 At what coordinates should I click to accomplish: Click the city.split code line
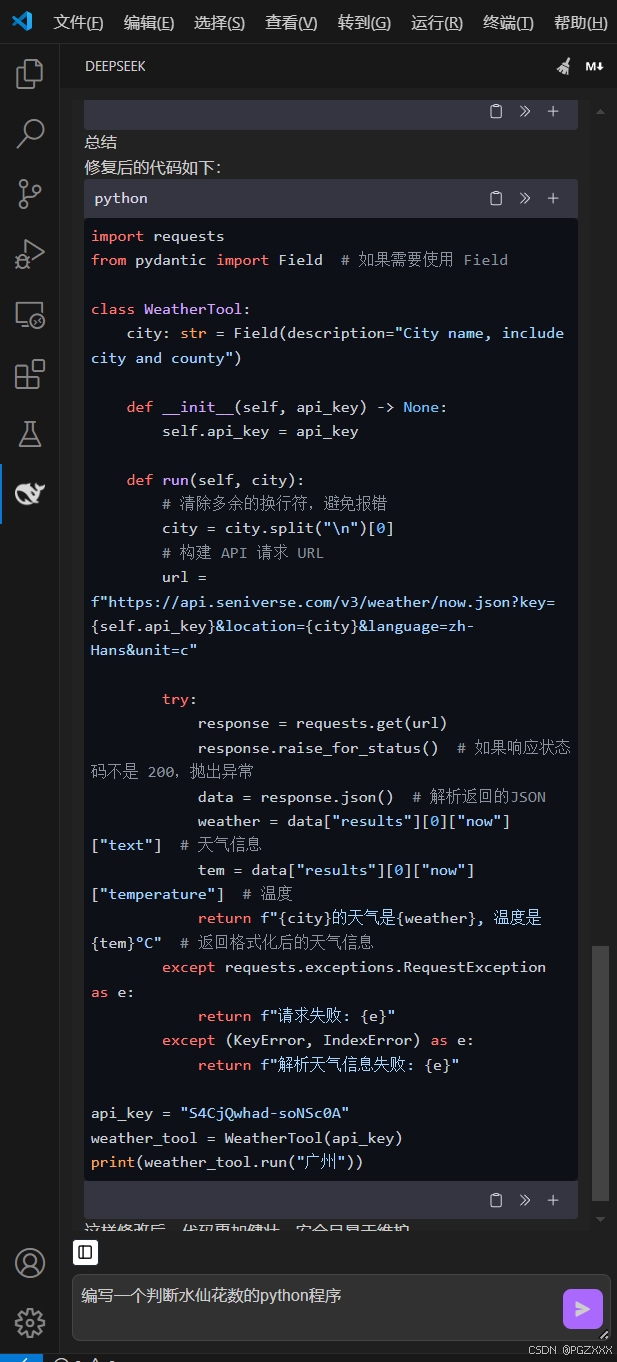click(278, 528)
